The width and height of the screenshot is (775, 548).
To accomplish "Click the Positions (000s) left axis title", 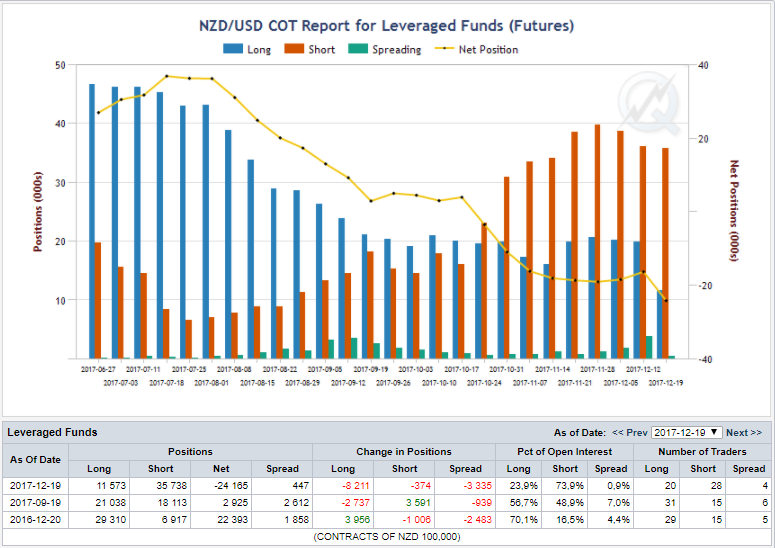I will coord(38,211).
